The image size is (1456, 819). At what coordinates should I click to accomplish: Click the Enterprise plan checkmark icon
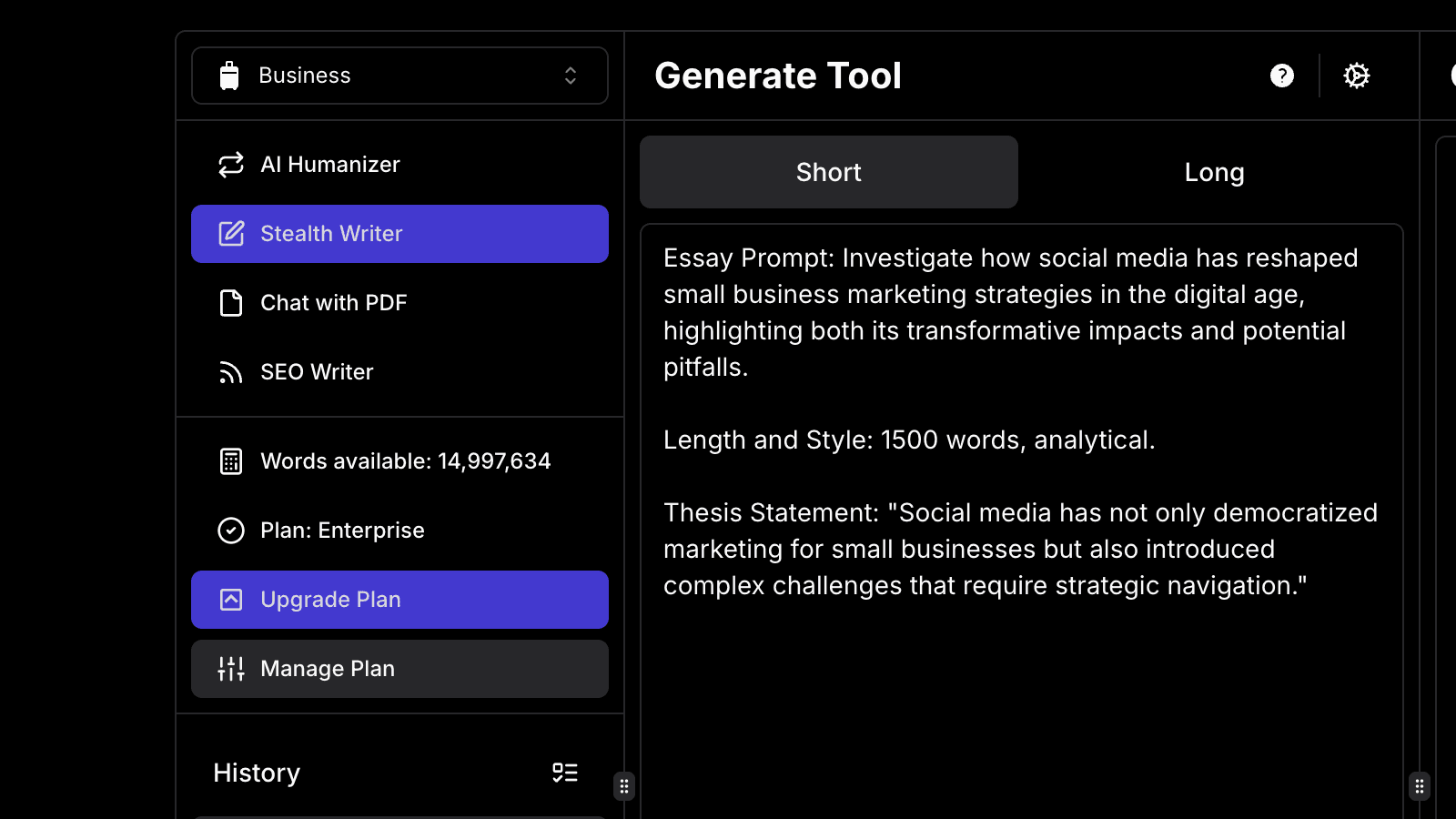[230, 530]
